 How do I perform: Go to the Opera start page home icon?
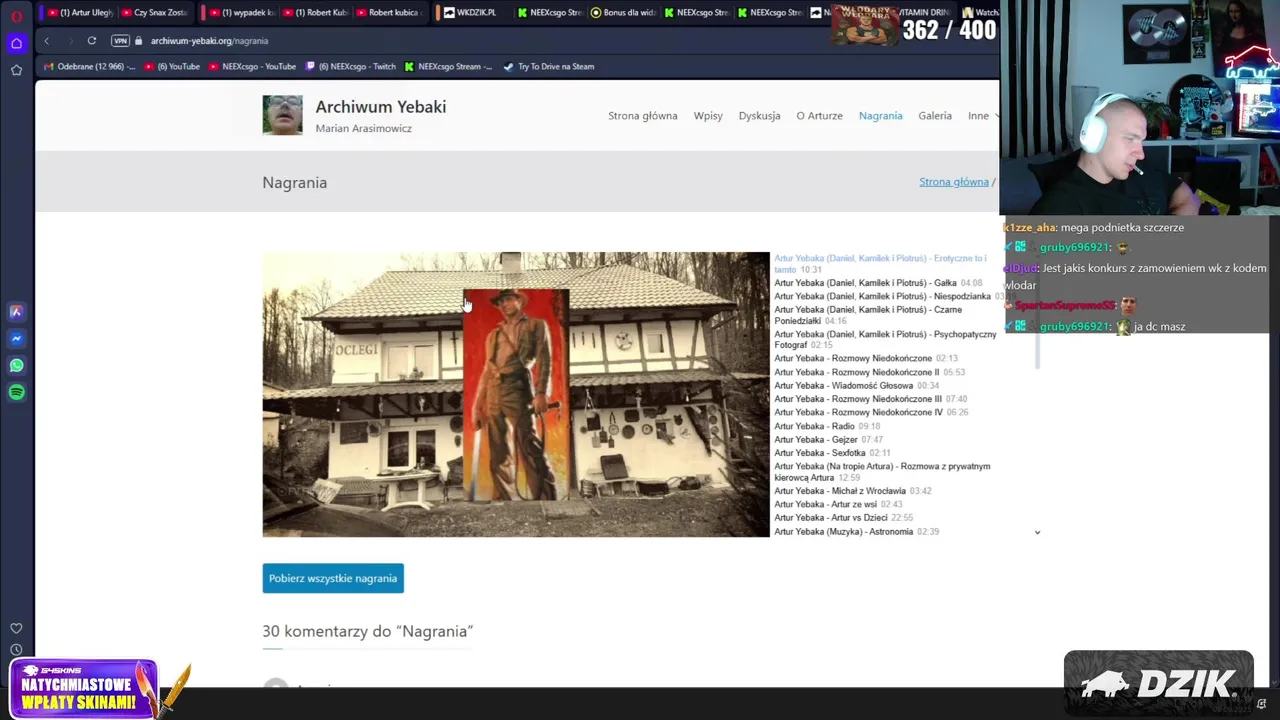pyautogui.click(x=16, y=43)
